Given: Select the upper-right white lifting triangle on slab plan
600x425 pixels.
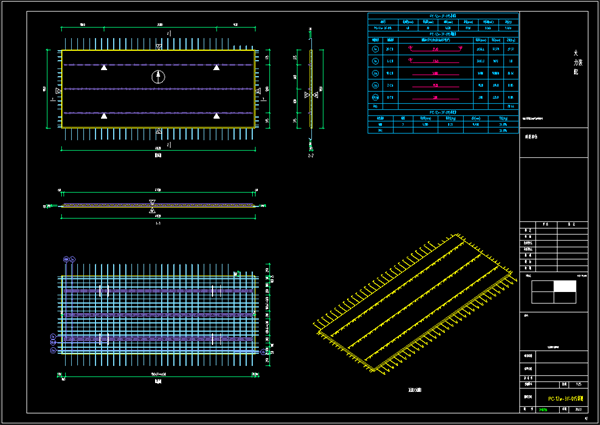Looking at the screenshot, I should click(x=217, y=67).
